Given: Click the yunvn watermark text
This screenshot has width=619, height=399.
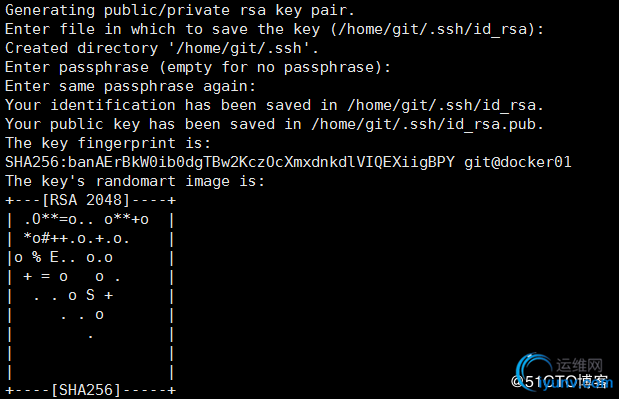Looking at the screenshot, I should tap(577, 384).
